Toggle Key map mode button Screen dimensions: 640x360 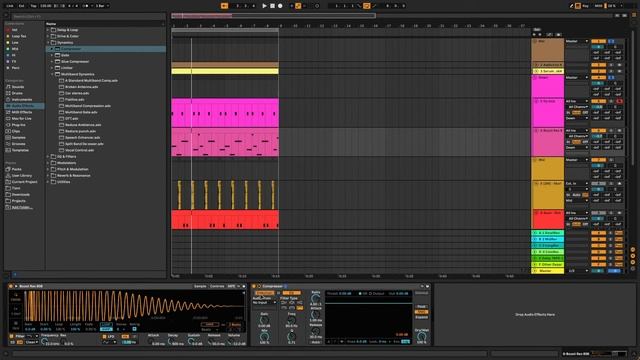[585, 6]
